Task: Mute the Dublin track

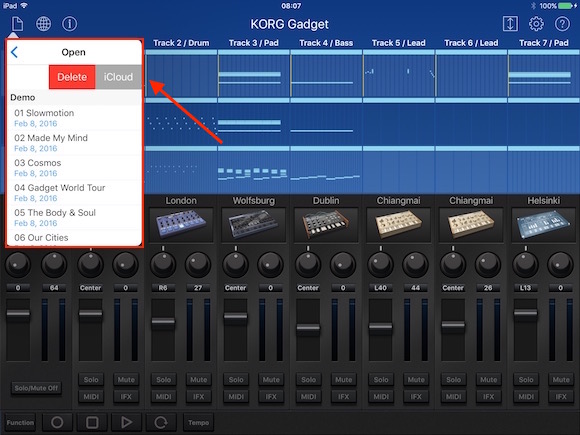Action: 344,380
